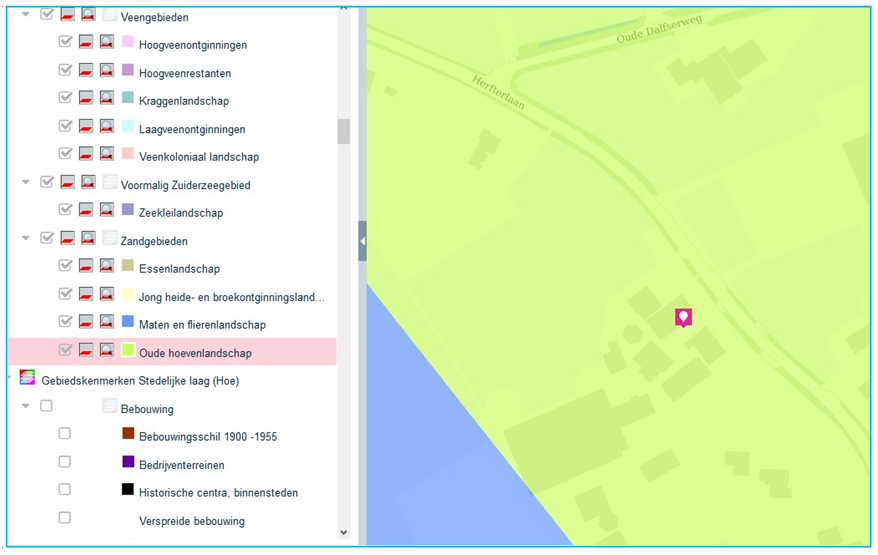The image size is (878, 555).
Task: Toggle the Zandgebieden group checkbox
Action: [46, 238]
